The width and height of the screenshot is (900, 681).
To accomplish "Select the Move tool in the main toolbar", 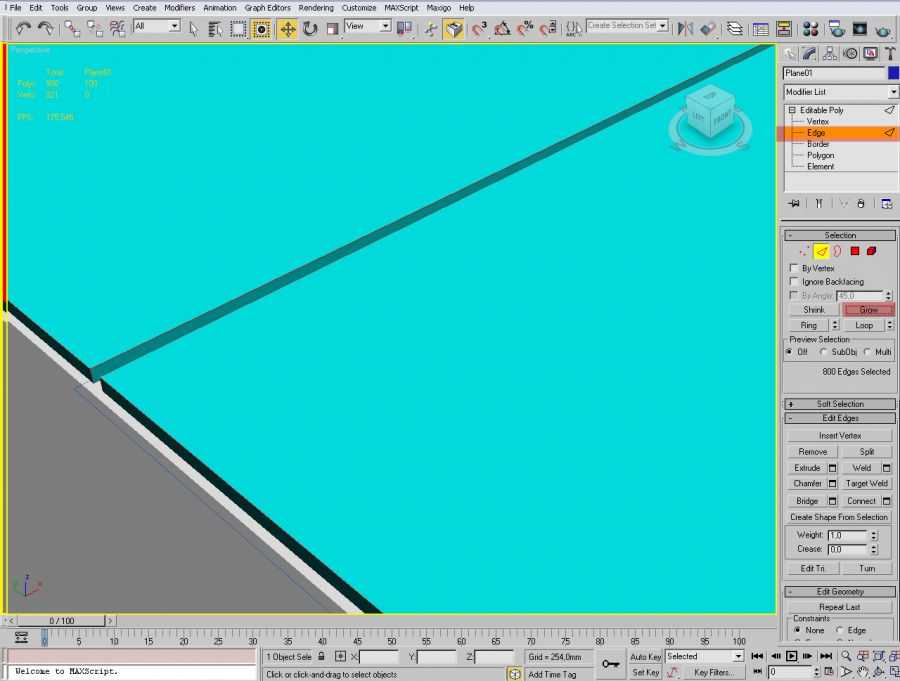I will coord(288,29).
